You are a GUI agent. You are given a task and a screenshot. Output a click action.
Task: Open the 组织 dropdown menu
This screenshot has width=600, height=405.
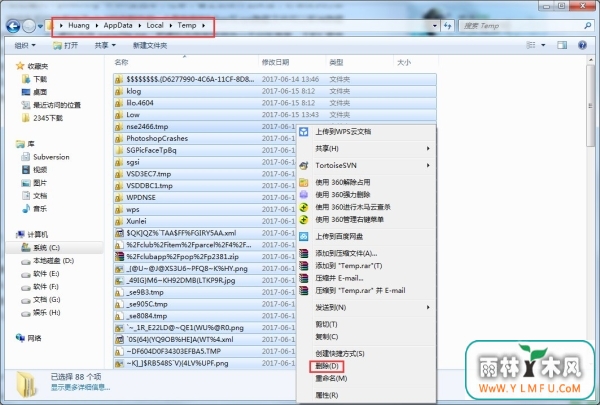click(x=25, y=46)
